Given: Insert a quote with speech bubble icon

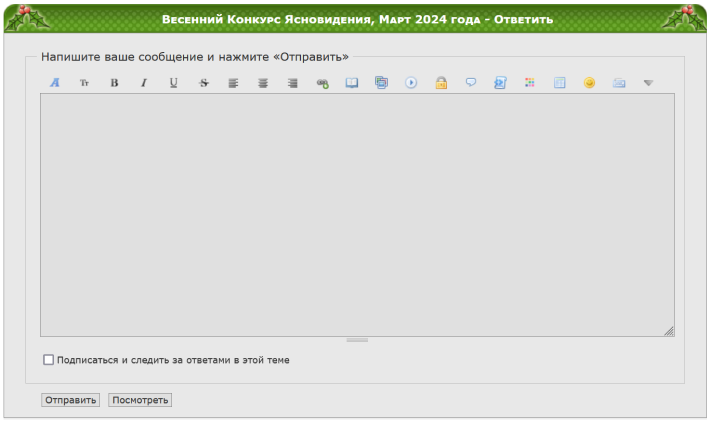Looking at the screenshot, I should point(471,83).
